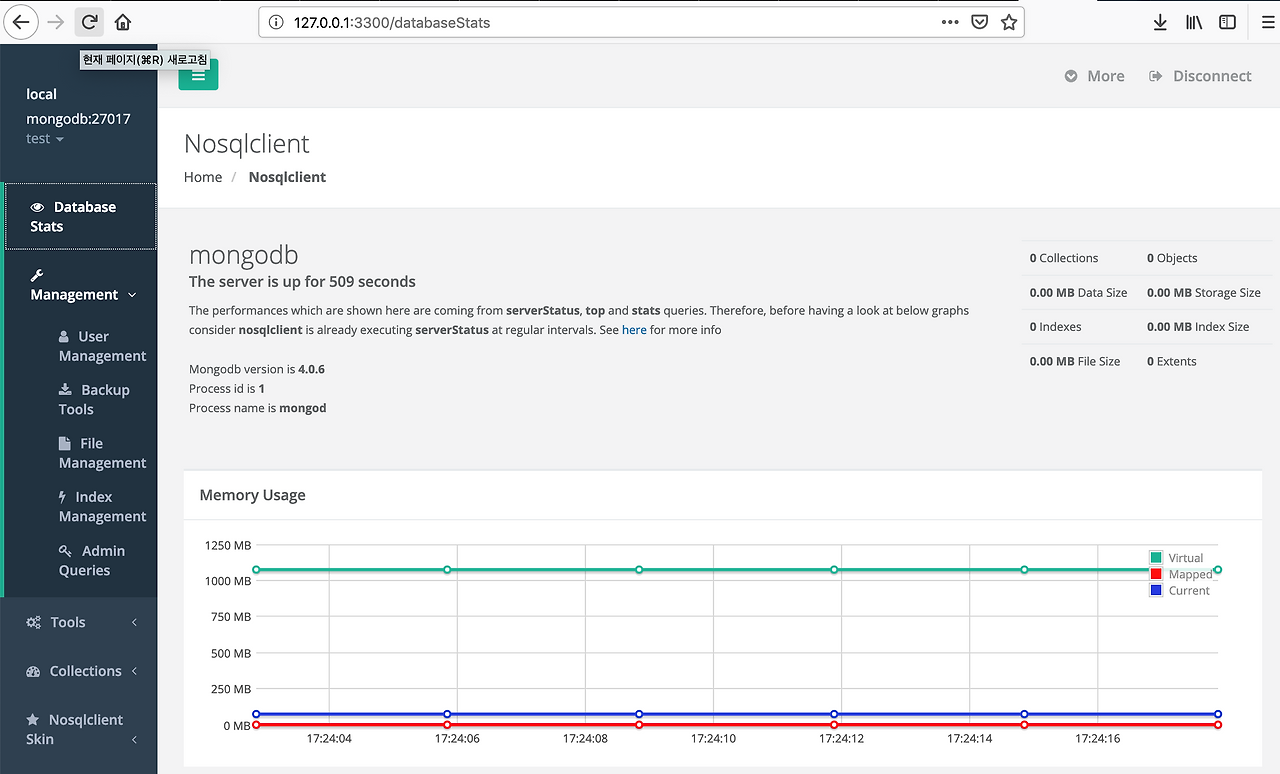
Task: Click the Index Management bolt icon
Action: (x=63, y=497)
